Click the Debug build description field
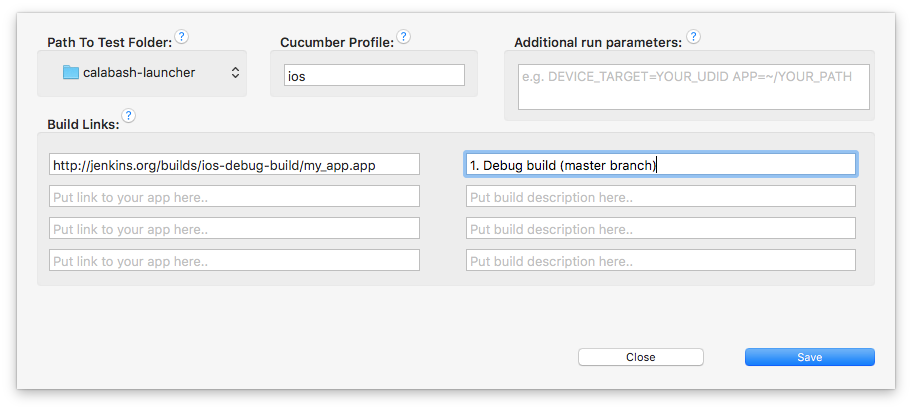 [661, 164]
